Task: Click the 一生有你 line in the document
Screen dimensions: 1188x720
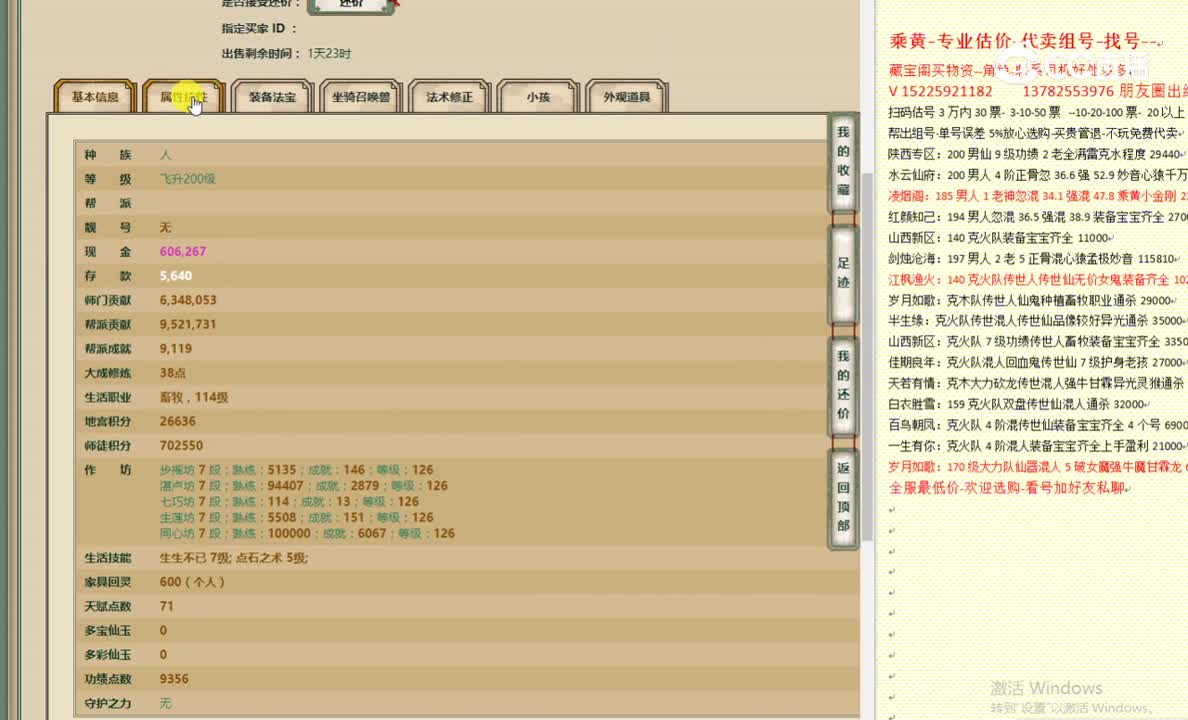Action: tap(1037, 446)
